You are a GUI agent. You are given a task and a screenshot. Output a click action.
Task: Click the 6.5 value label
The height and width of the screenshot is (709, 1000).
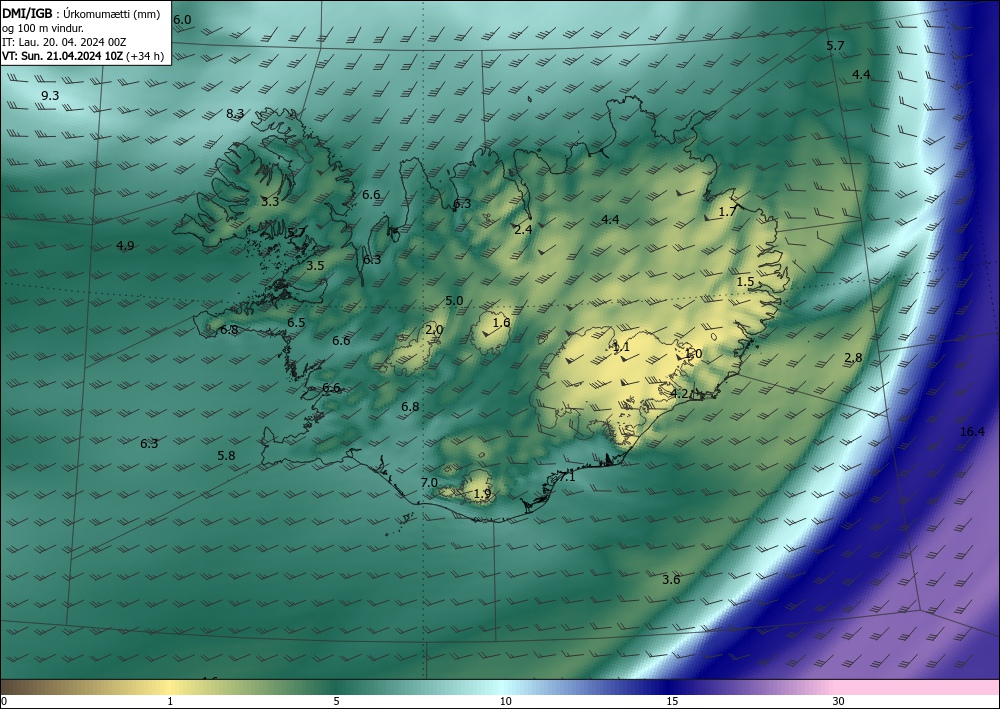point(296,323)
